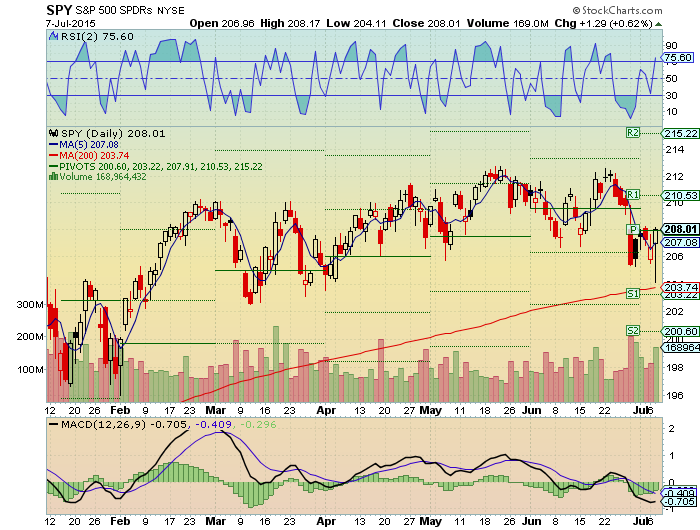Click the 207.08 moving-average price tag
This screenshot has height=530, width=700.
pos(681,242)
